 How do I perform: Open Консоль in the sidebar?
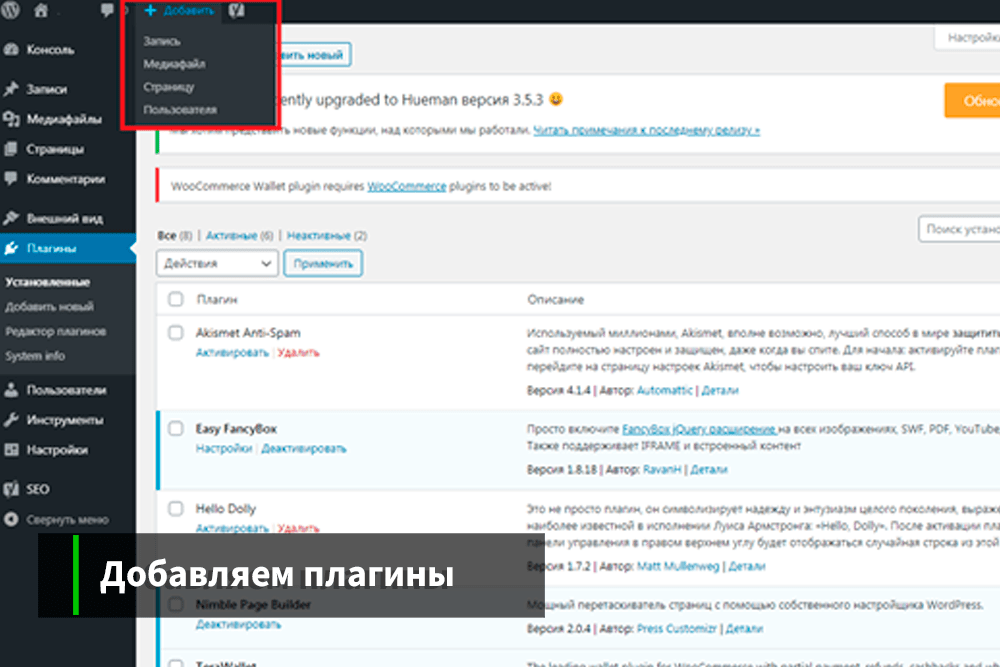coord(50,50)
